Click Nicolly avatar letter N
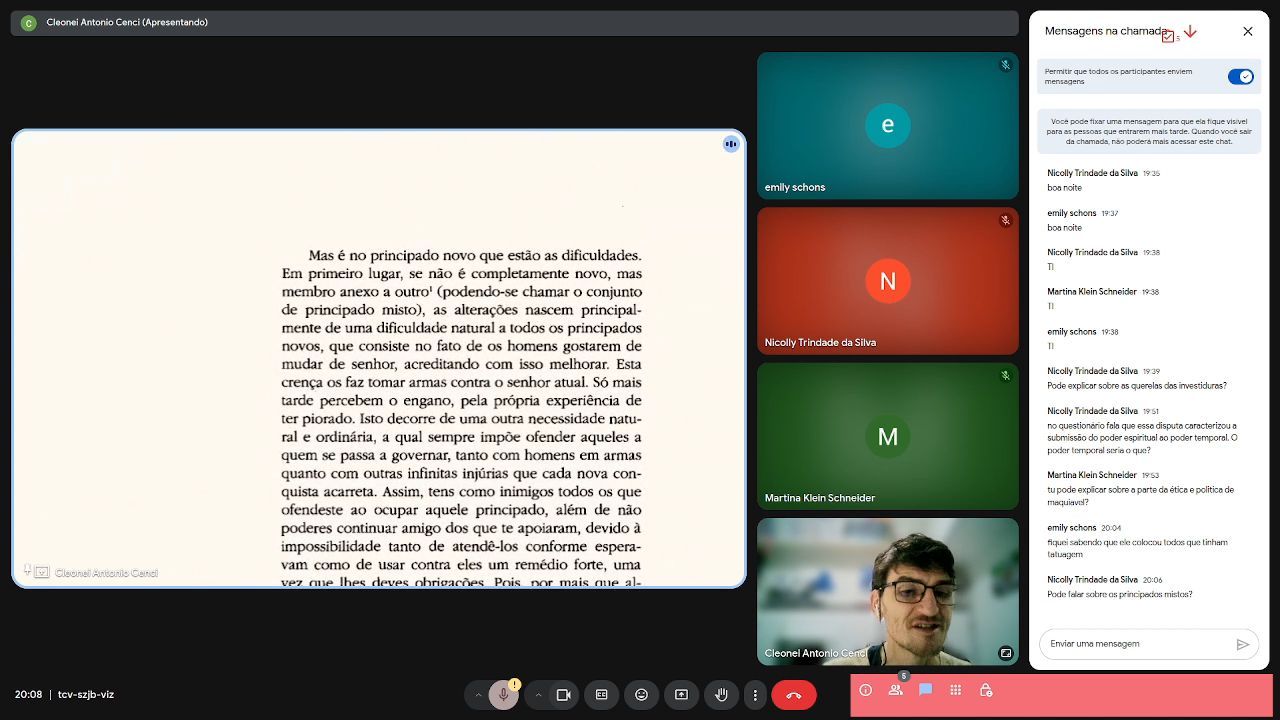Screen dimensions: 1280x720 tap(888, 281)
